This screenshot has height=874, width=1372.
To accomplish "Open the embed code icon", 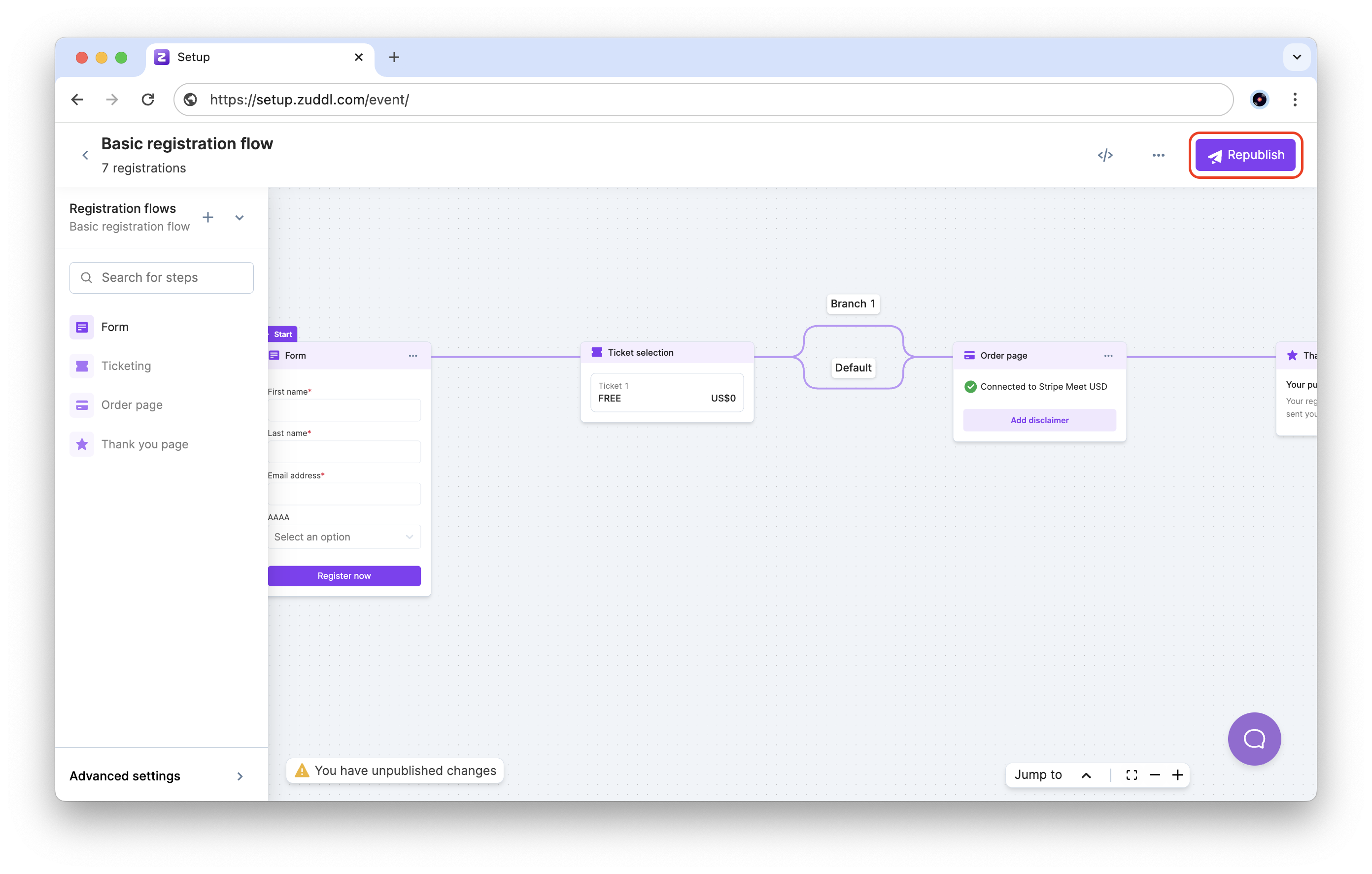I will 1105,155.
